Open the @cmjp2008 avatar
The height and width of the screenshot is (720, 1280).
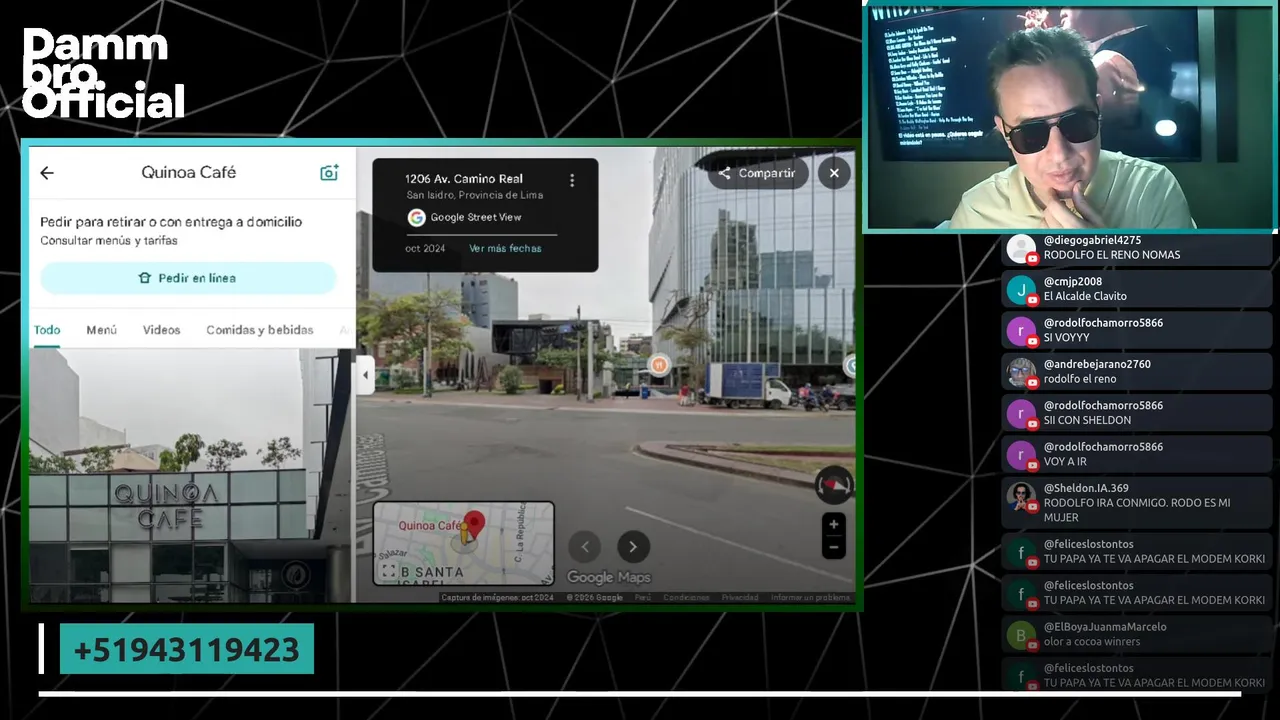click(x=1021, y=290)
